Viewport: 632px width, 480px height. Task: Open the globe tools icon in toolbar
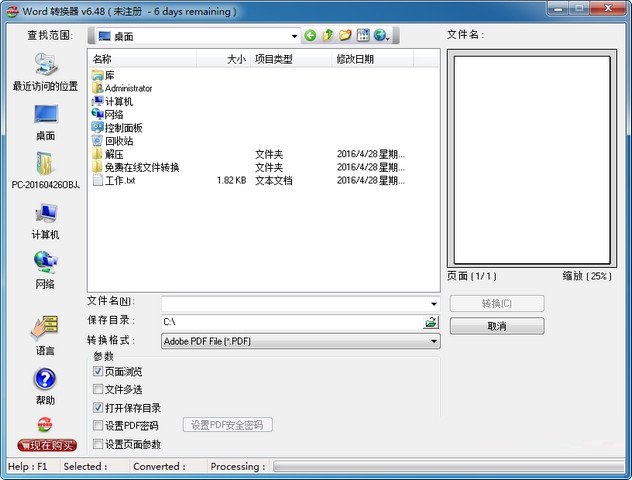tap(381, 36)
